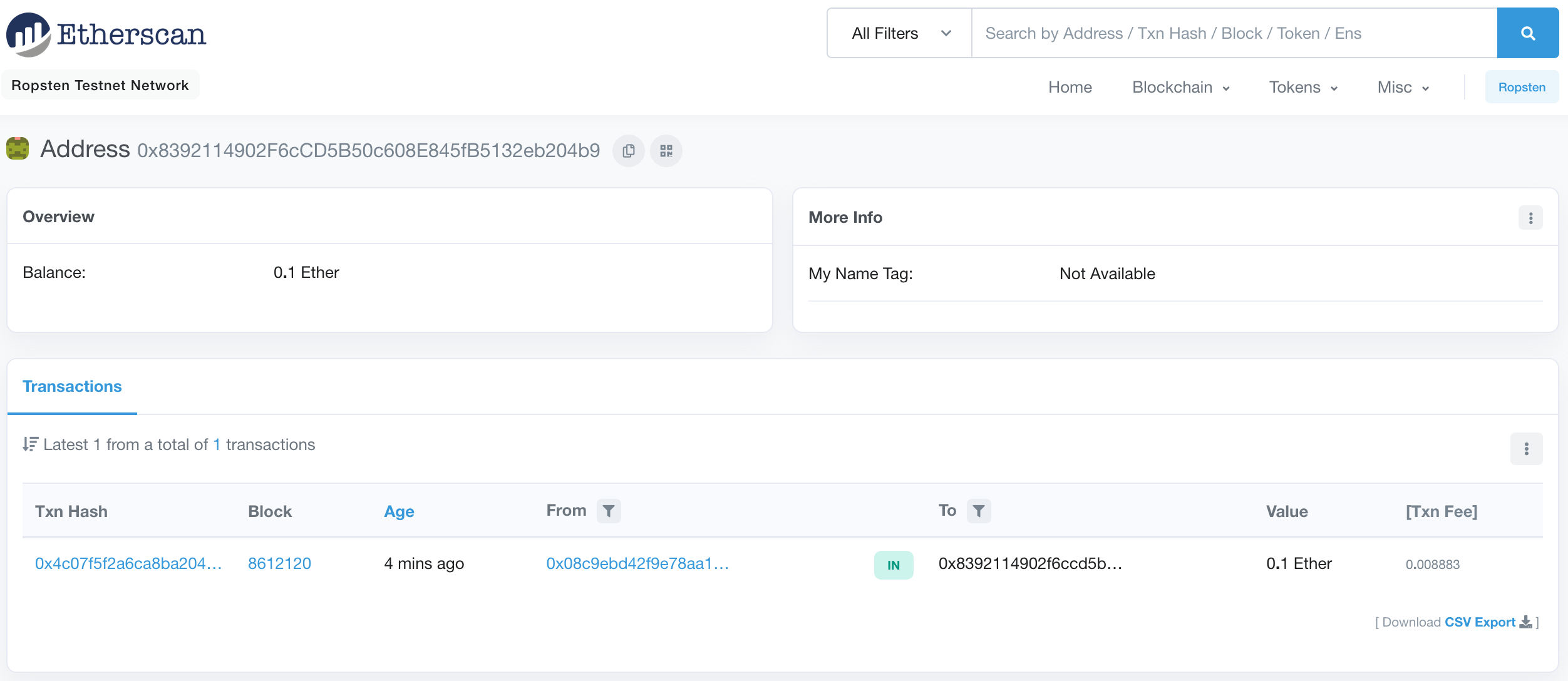This screenshot has height=681, width=1568.
Task: Copy the address using the copy icon
Action: (x=628, y=151)
